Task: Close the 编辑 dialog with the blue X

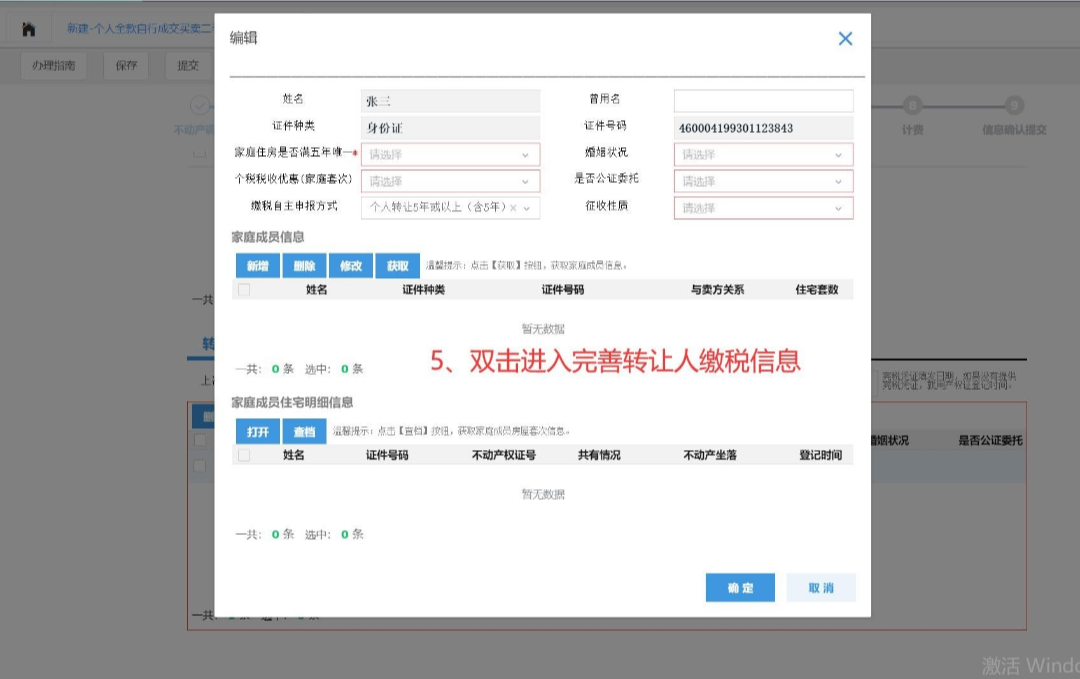Action: pos(845,38)
